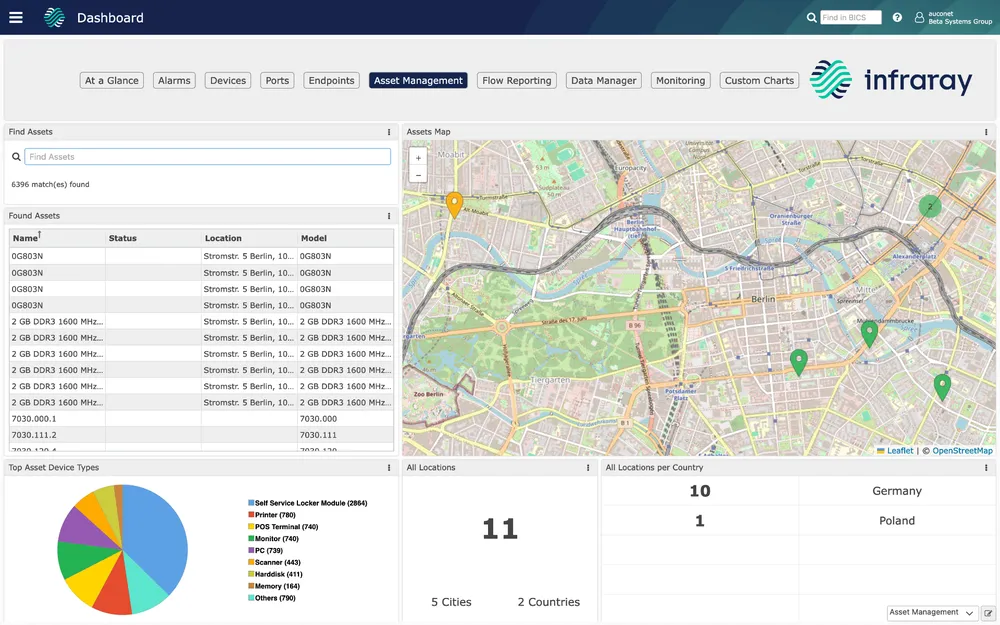Zoom out on the Assets Map
The image size is (1000, 625).
coord(419,174)
